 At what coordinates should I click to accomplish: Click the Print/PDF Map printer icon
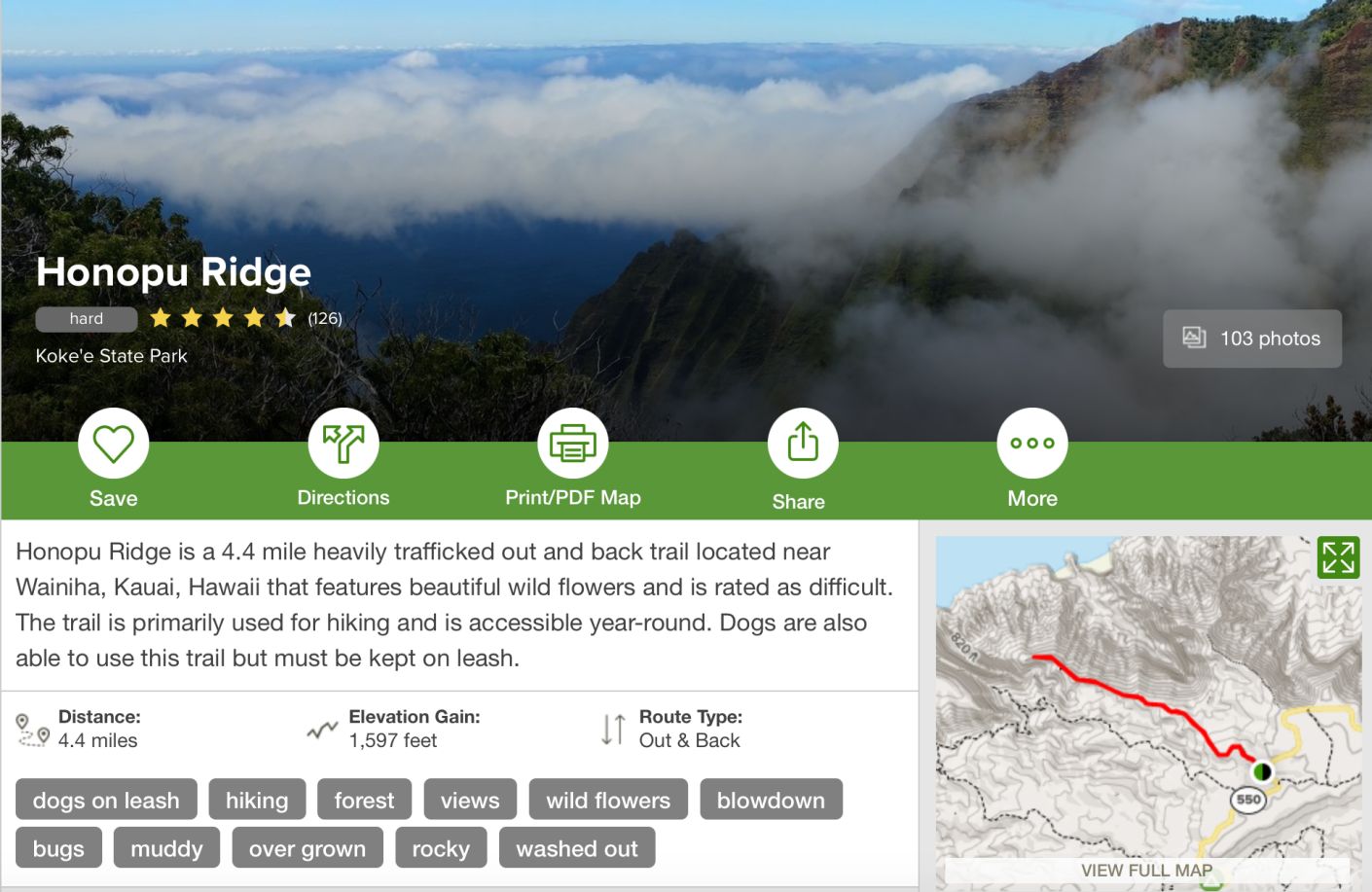[x=573, y=444]
